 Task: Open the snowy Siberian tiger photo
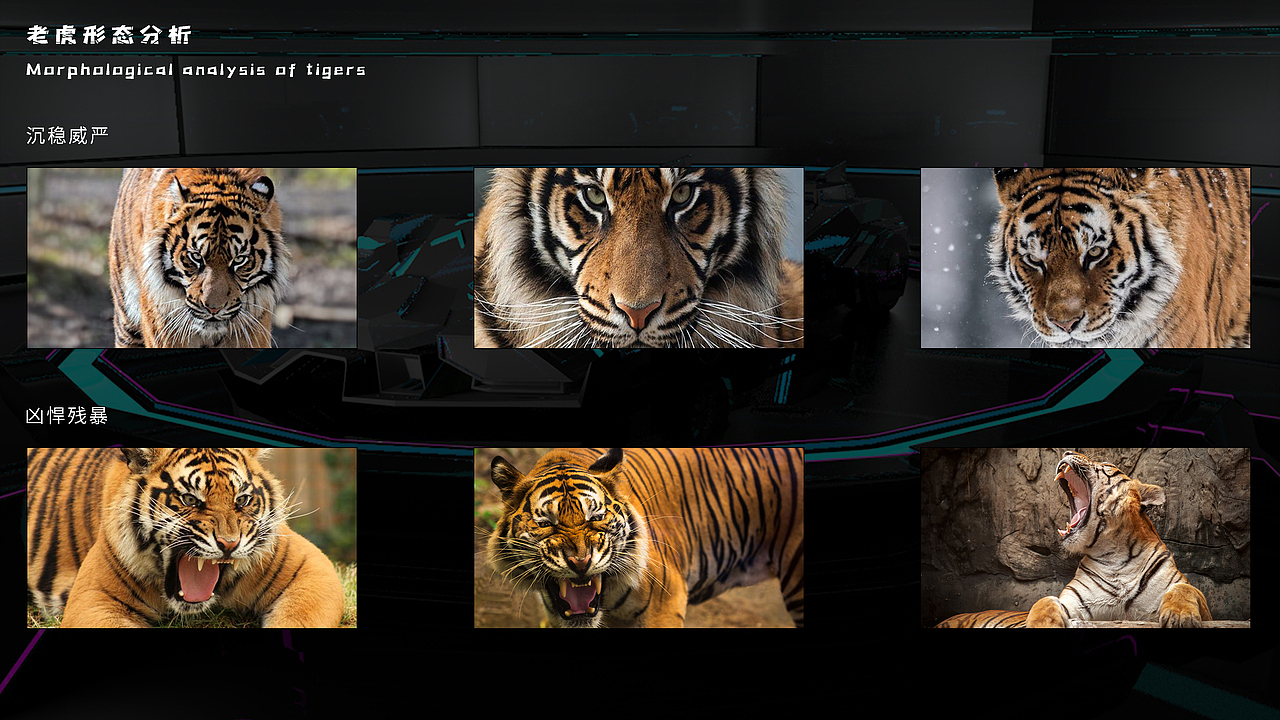(x=1085, y=258)
